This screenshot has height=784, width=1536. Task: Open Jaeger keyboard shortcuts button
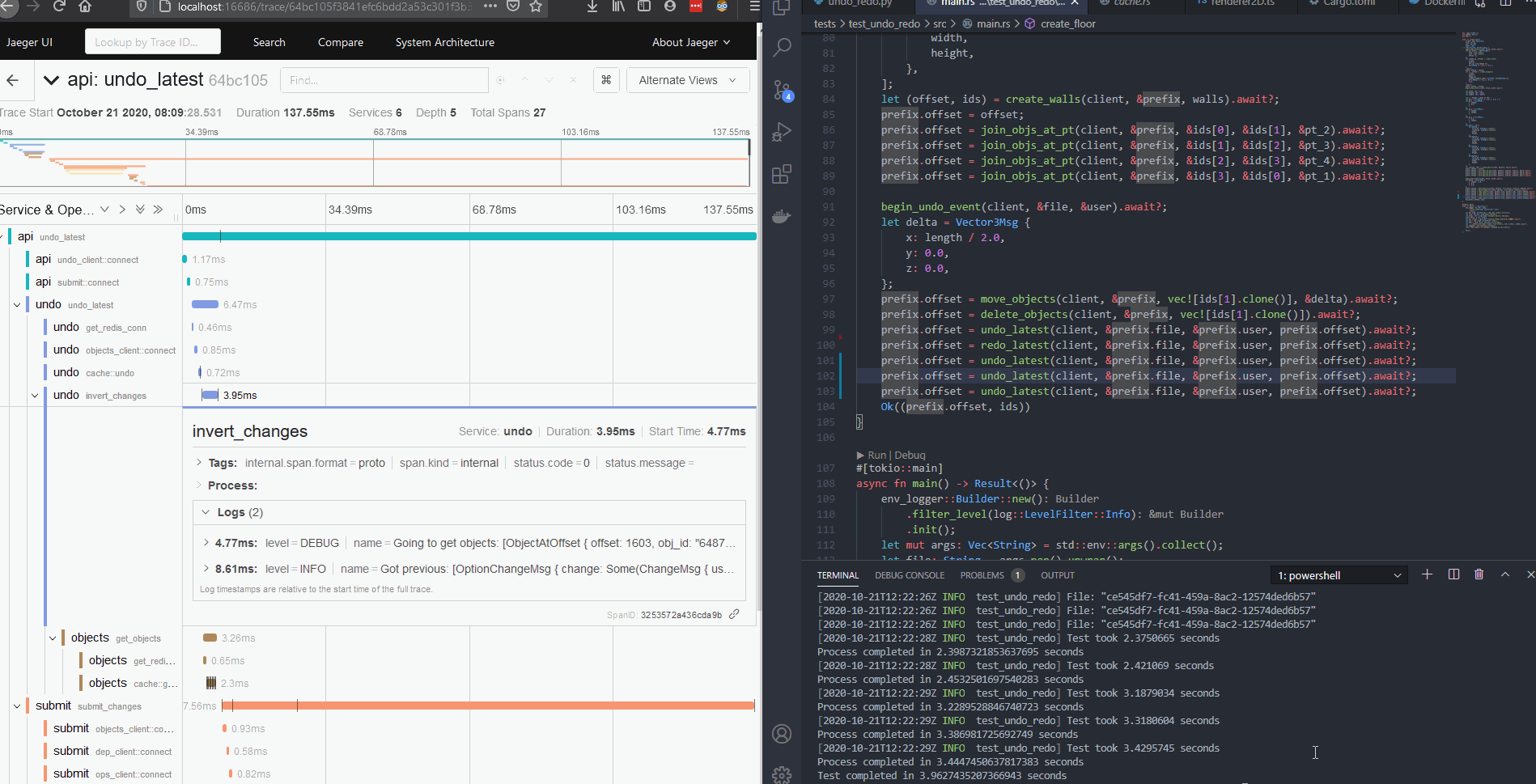click(x=606, y=80)
